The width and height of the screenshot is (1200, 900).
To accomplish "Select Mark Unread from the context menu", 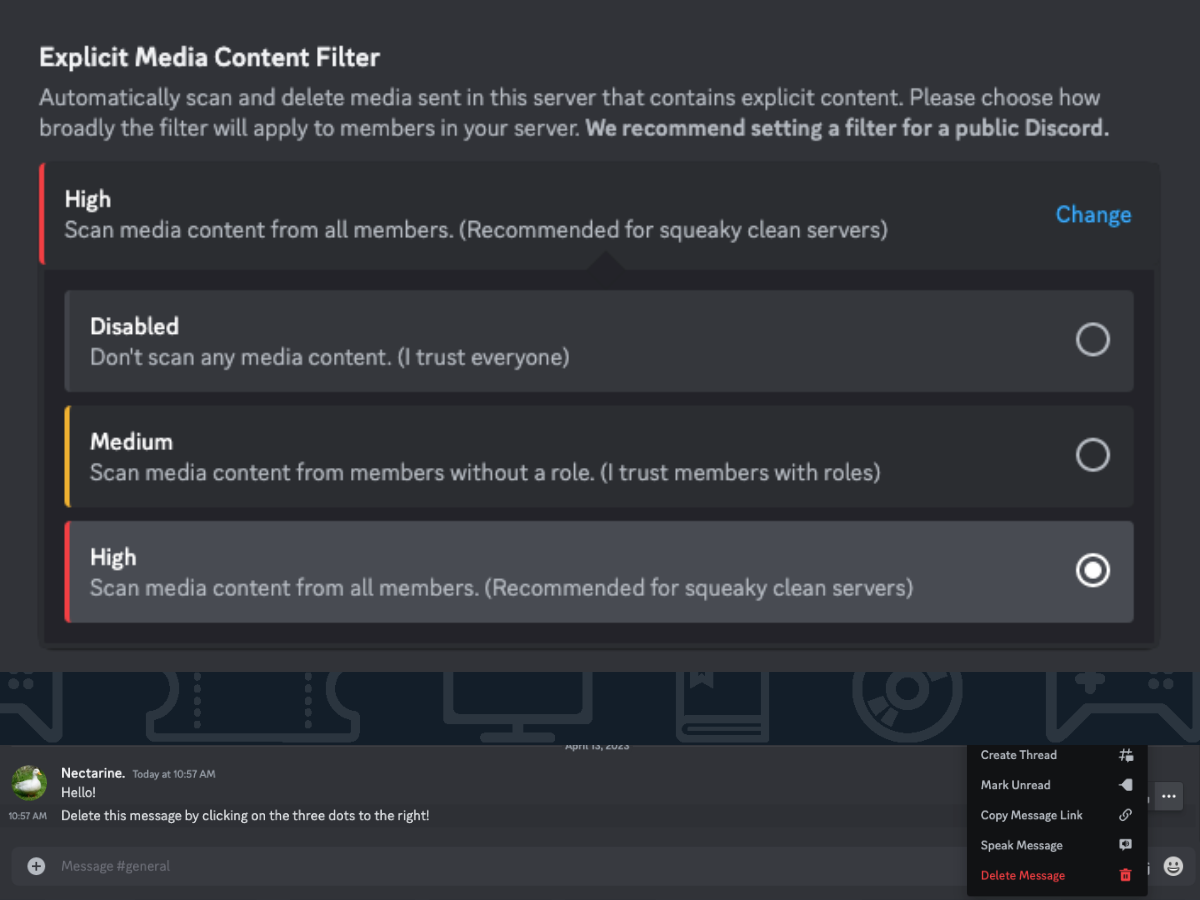I will pos(1015,785).
